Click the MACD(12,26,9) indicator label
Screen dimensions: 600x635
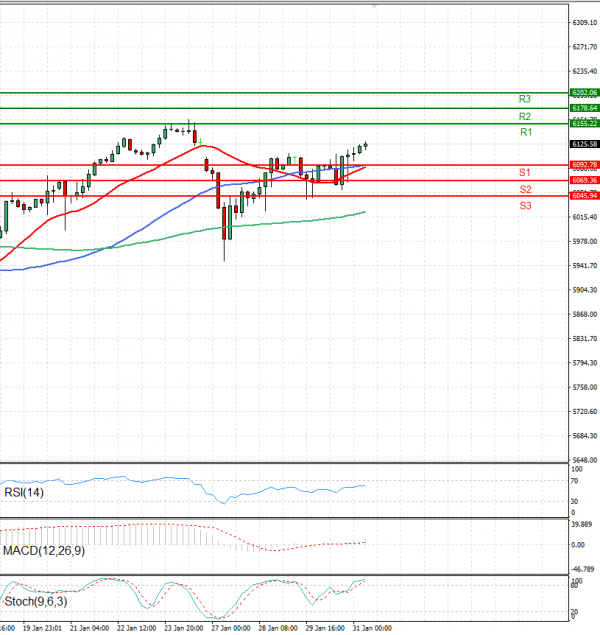tap(44, 550)
